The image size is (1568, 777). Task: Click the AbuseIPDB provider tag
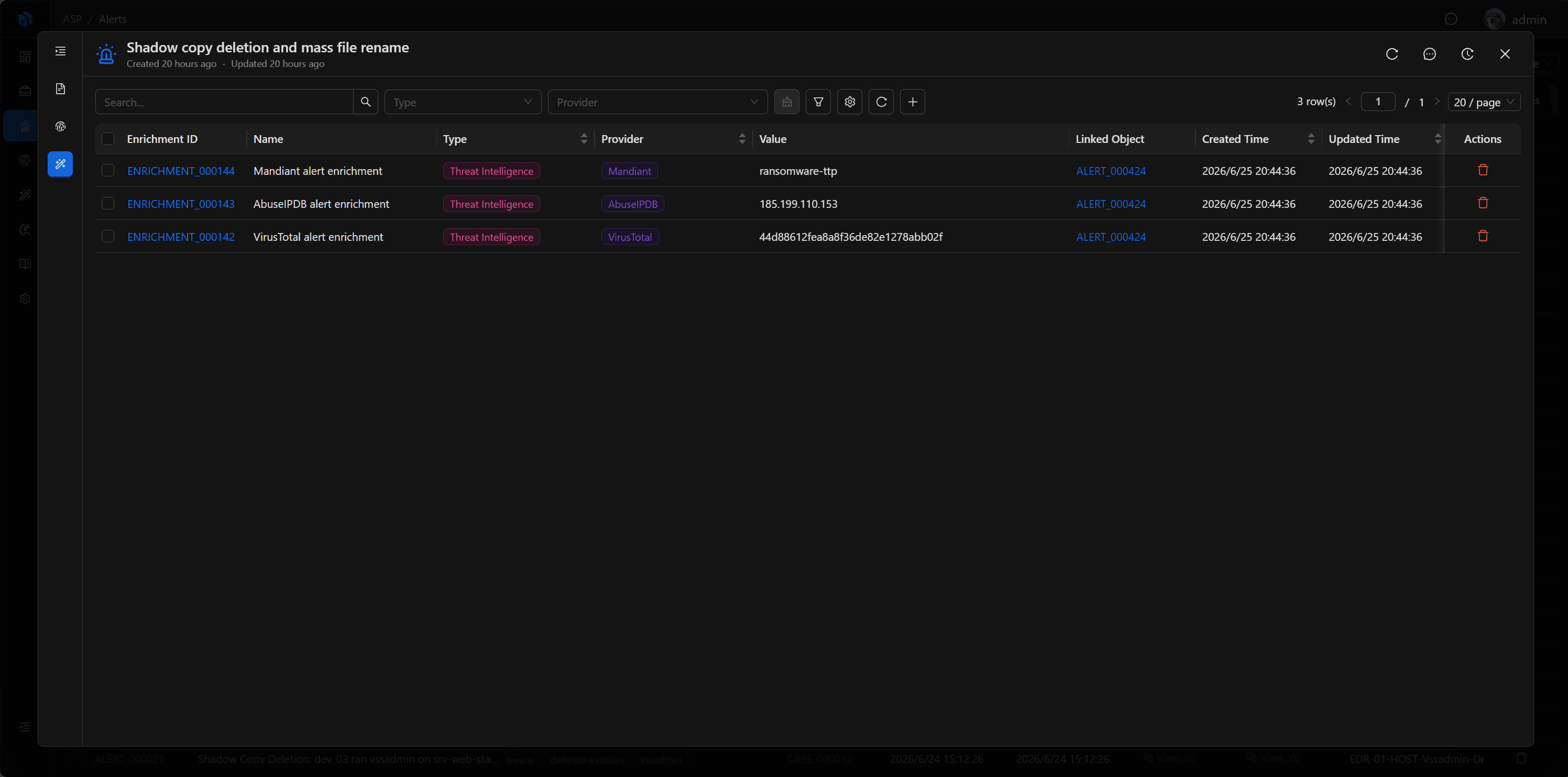(x=632, y=204)
